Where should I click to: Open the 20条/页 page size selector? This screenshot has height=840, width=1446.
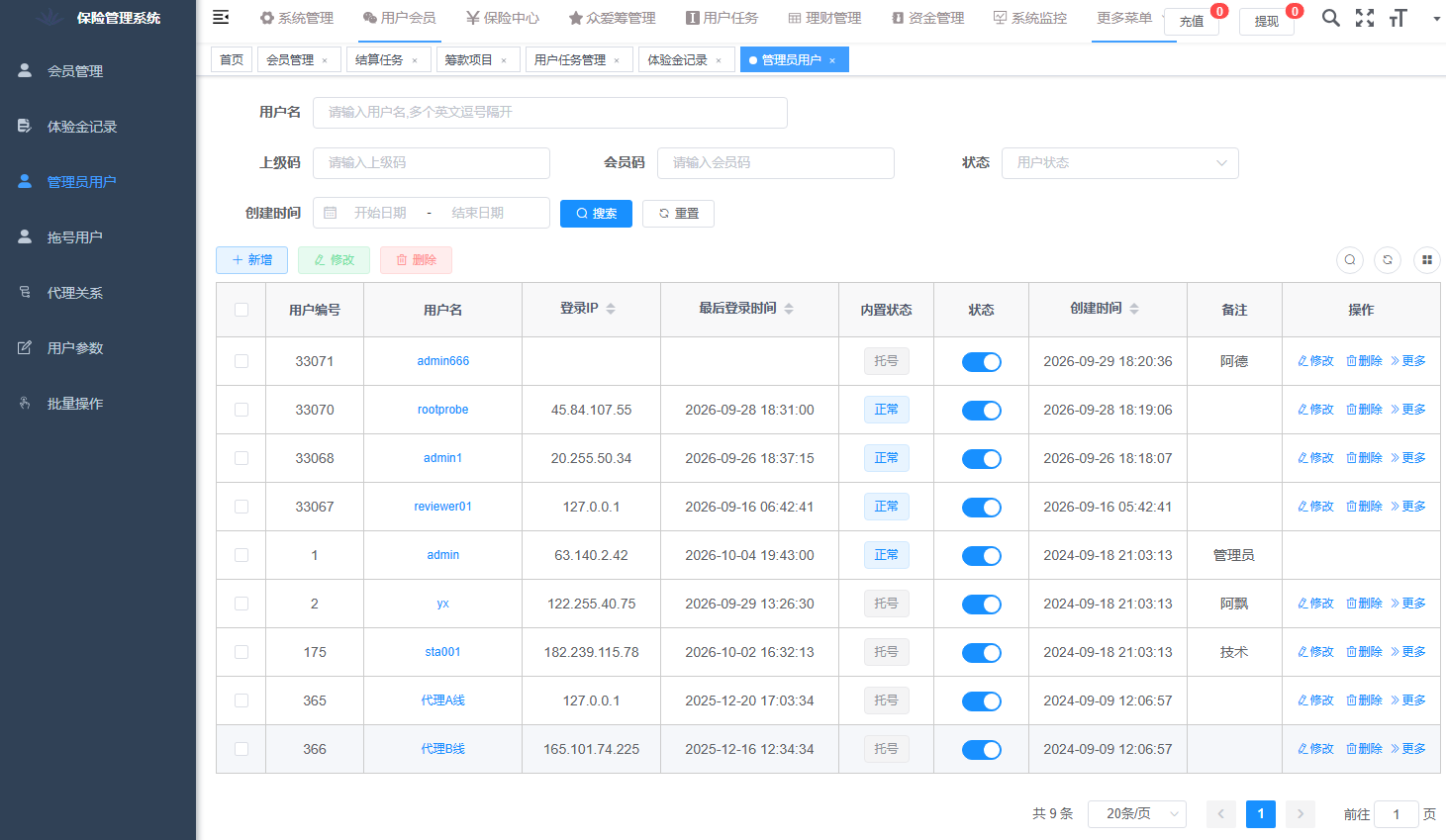click(x=1137, y=814)
